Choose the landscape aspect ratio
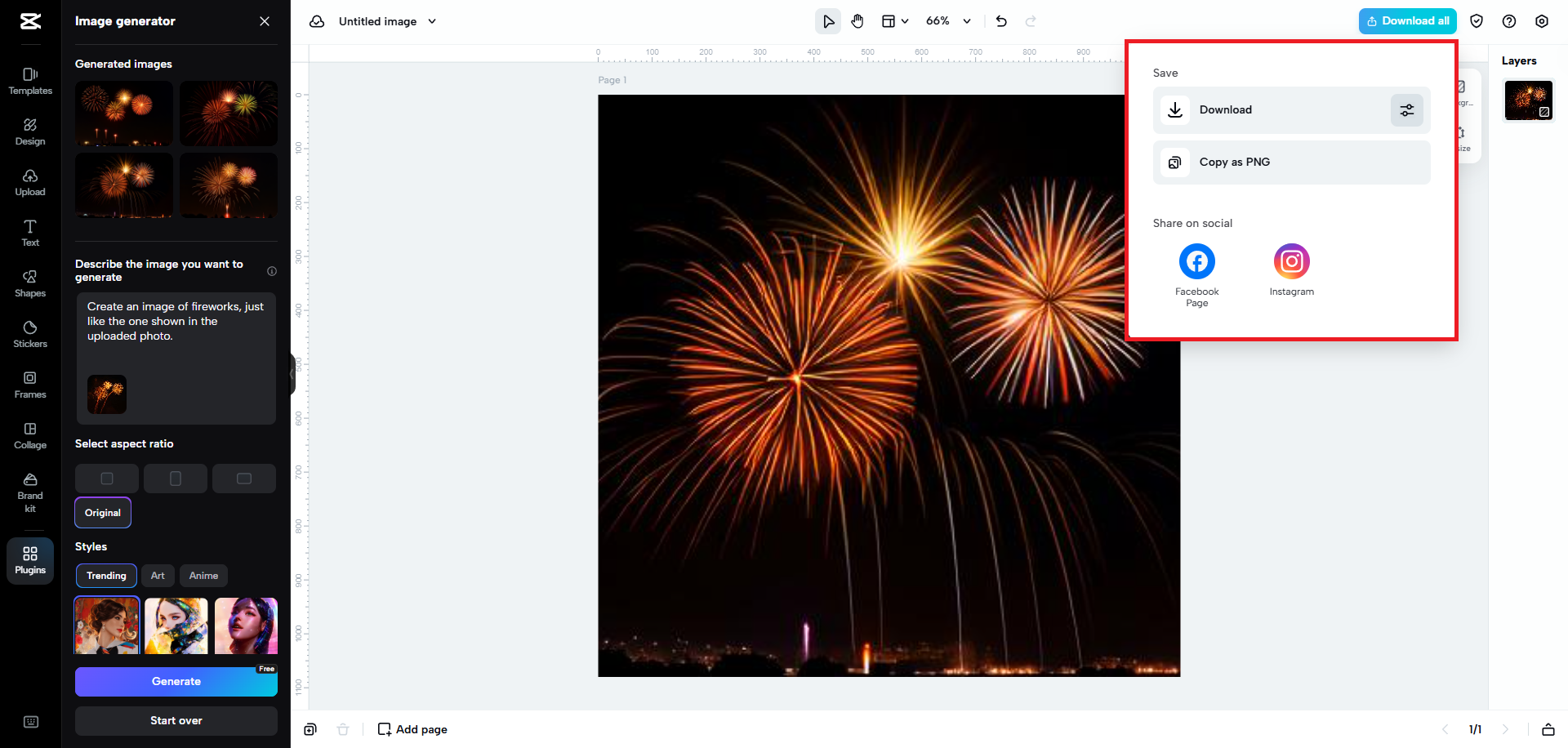 point(244,479)
